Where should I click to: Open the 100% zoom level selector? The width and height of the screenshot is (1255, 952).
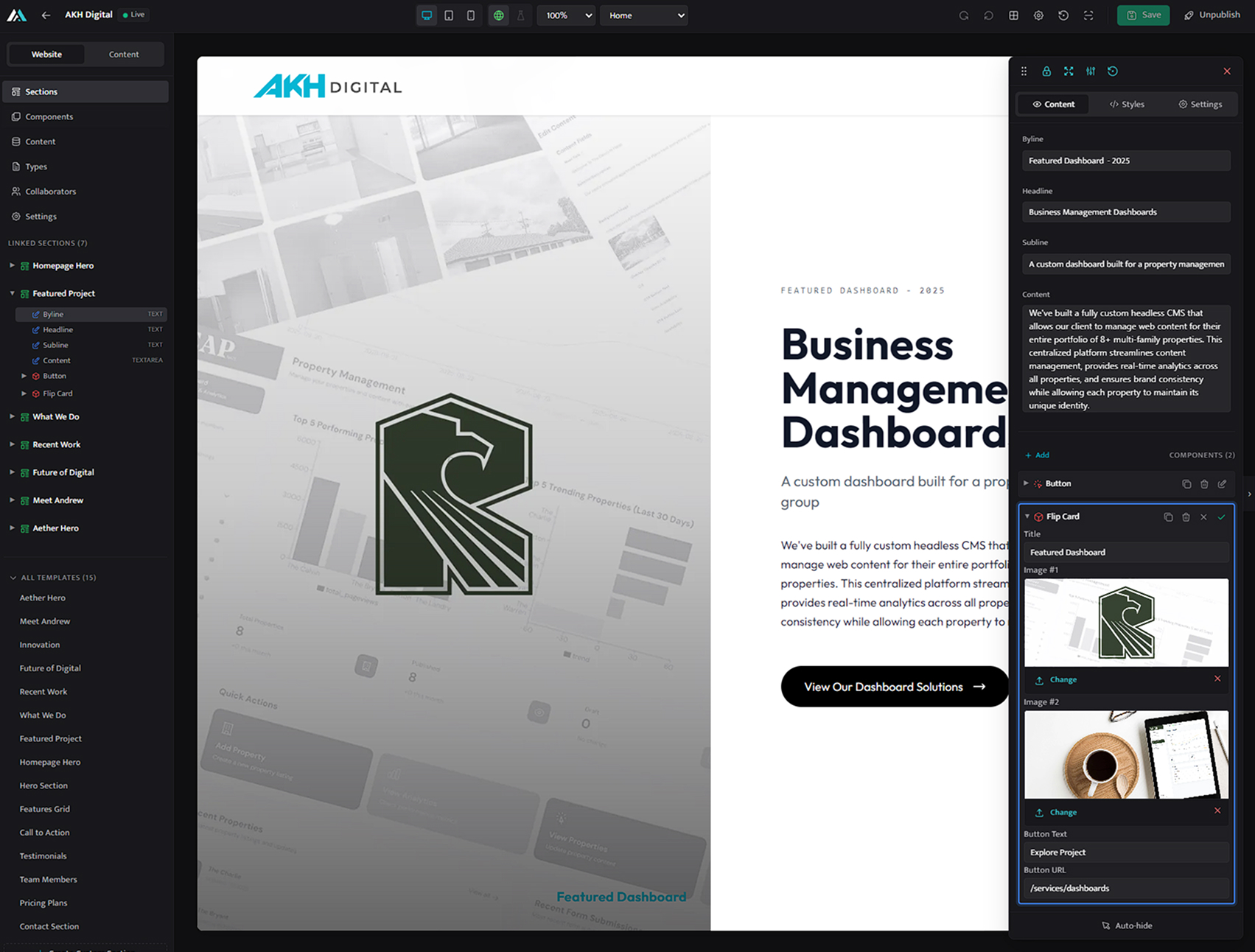(566, 15)
